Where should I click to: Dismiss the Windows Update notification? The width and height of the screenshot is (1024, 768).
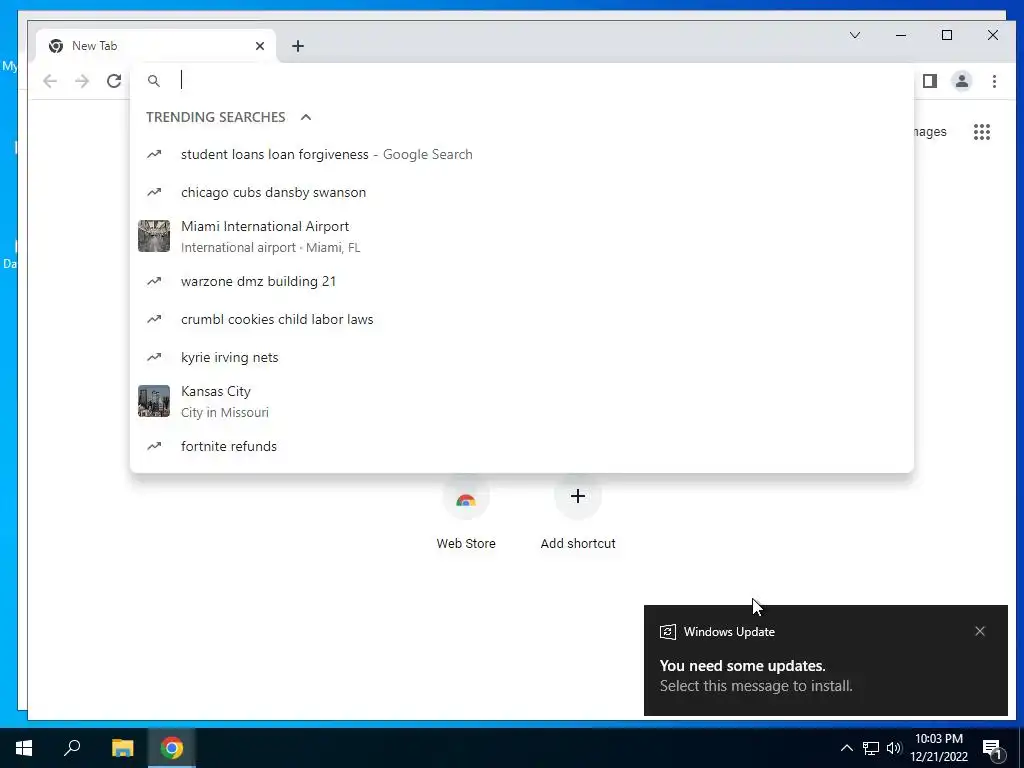(x=980, y=631)
